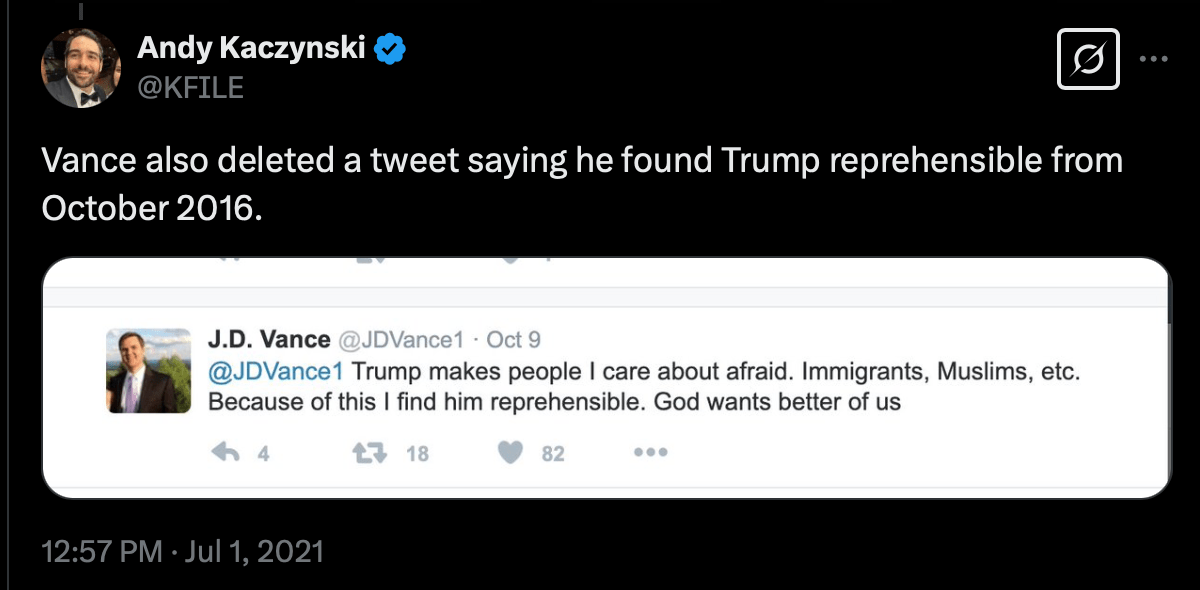Open Andy Kaczynski's profile avatar
Viewport: 1200px width, 590px height.
pyautogui.click(x=81, y=68)
